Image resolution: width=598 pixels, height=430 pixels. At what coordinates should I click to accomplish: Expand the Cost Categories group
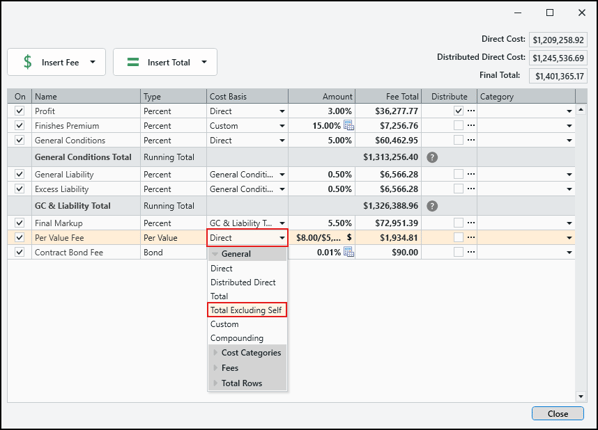[215, 353]
